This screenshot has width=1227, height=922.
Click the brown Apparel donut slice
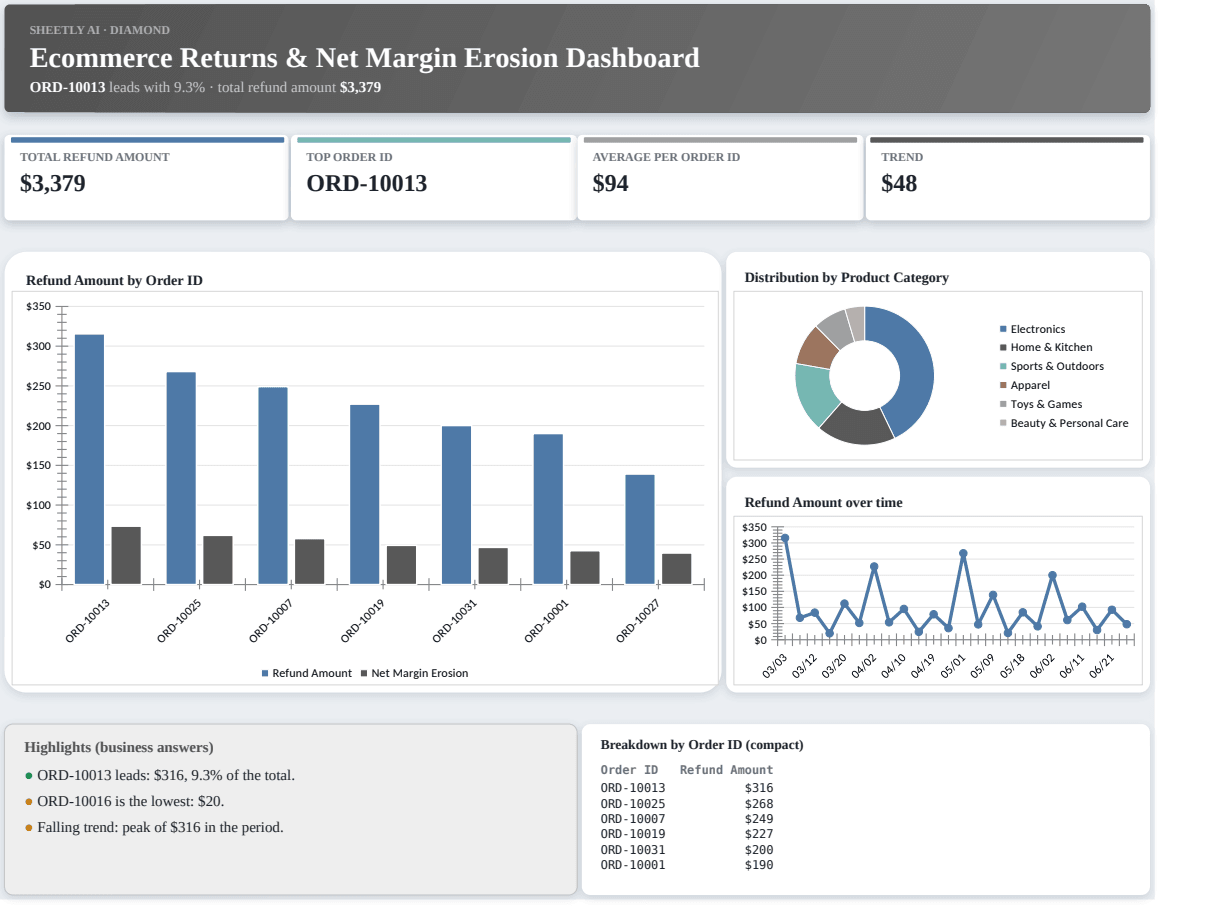click(819, 348)
